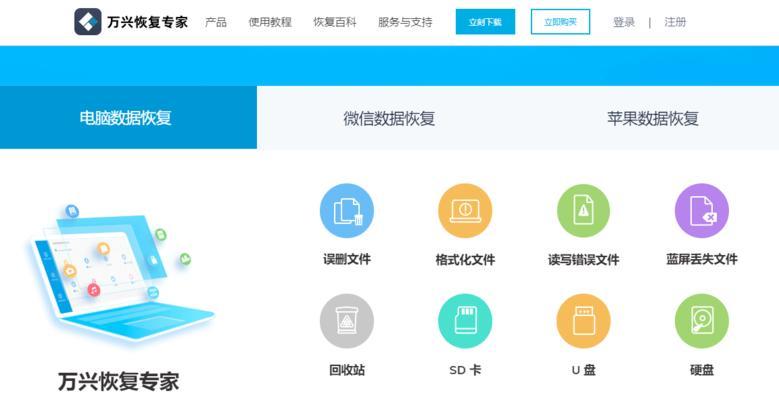Select the U 盘 orange USB icon
779x400 pixels.
pyautogui.click(x=583, y=321)
